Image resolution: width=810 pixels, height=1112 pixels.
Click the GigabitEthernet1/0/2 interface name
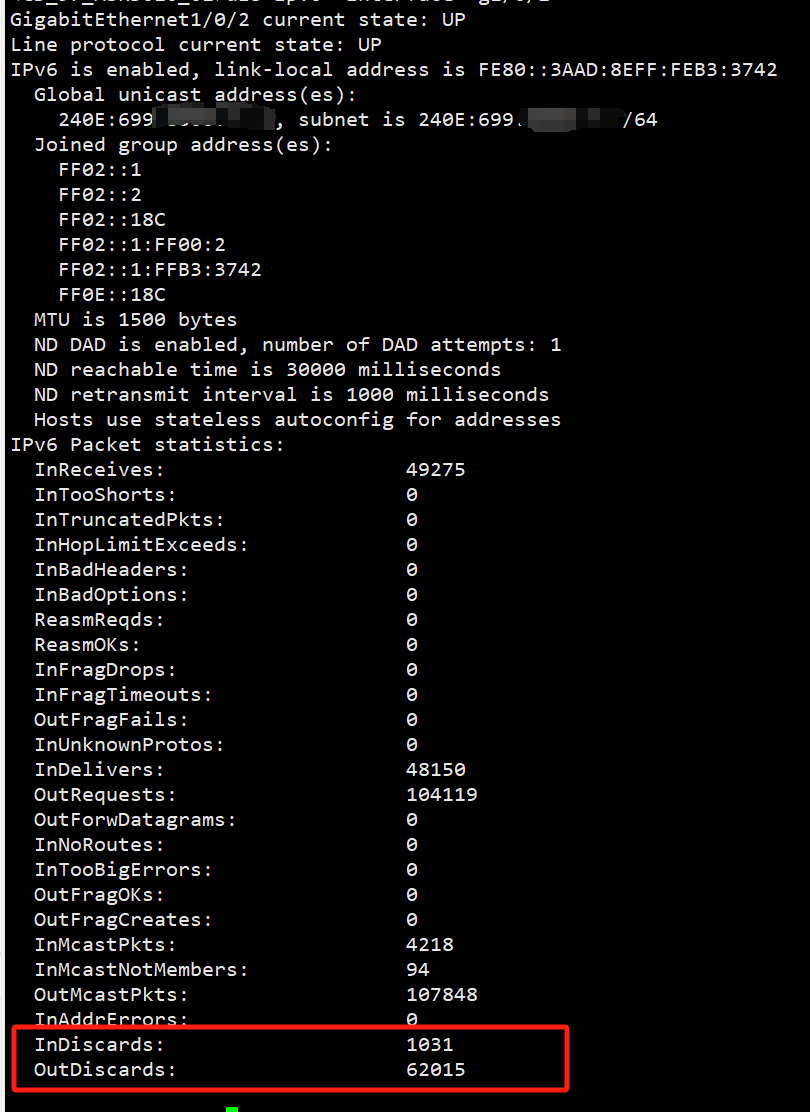(130, 20)
